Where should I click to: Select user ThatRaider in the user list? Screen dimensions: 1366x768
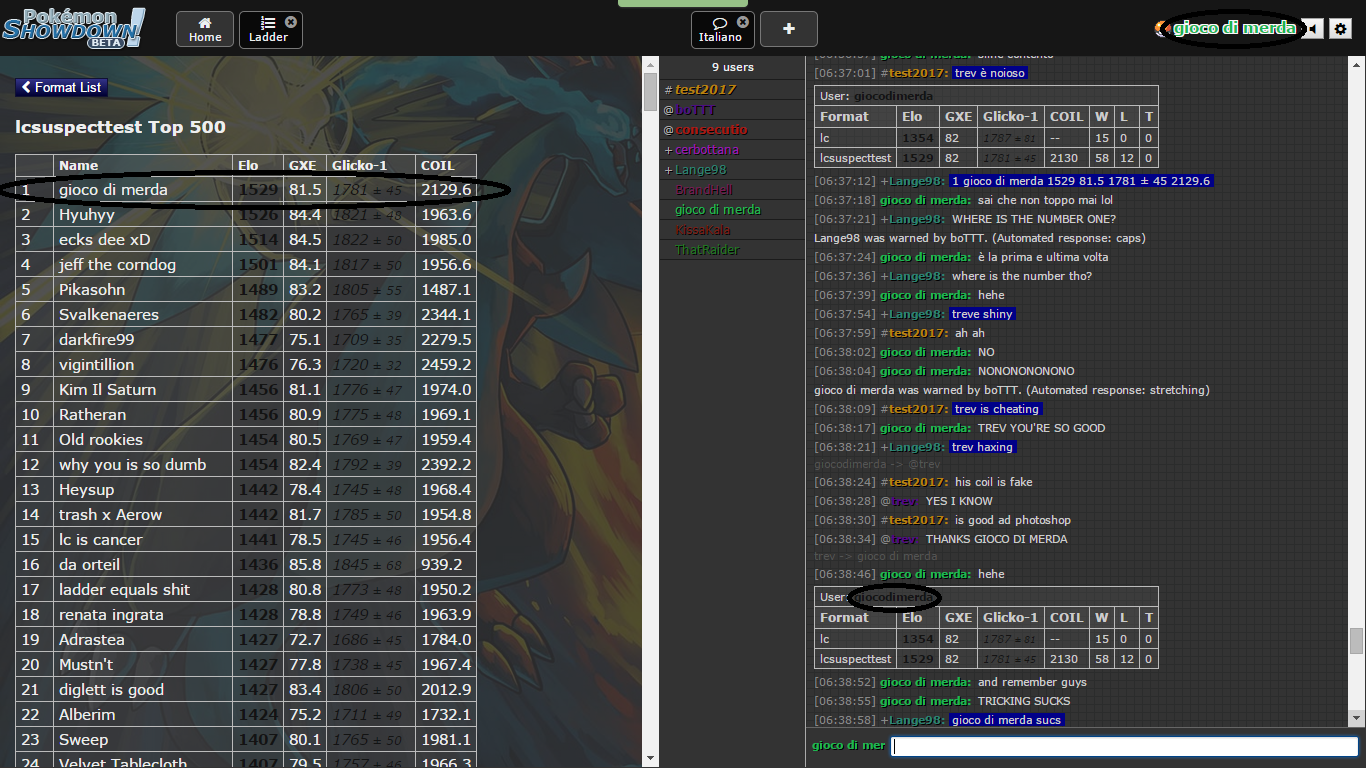(x=732, y=250)
